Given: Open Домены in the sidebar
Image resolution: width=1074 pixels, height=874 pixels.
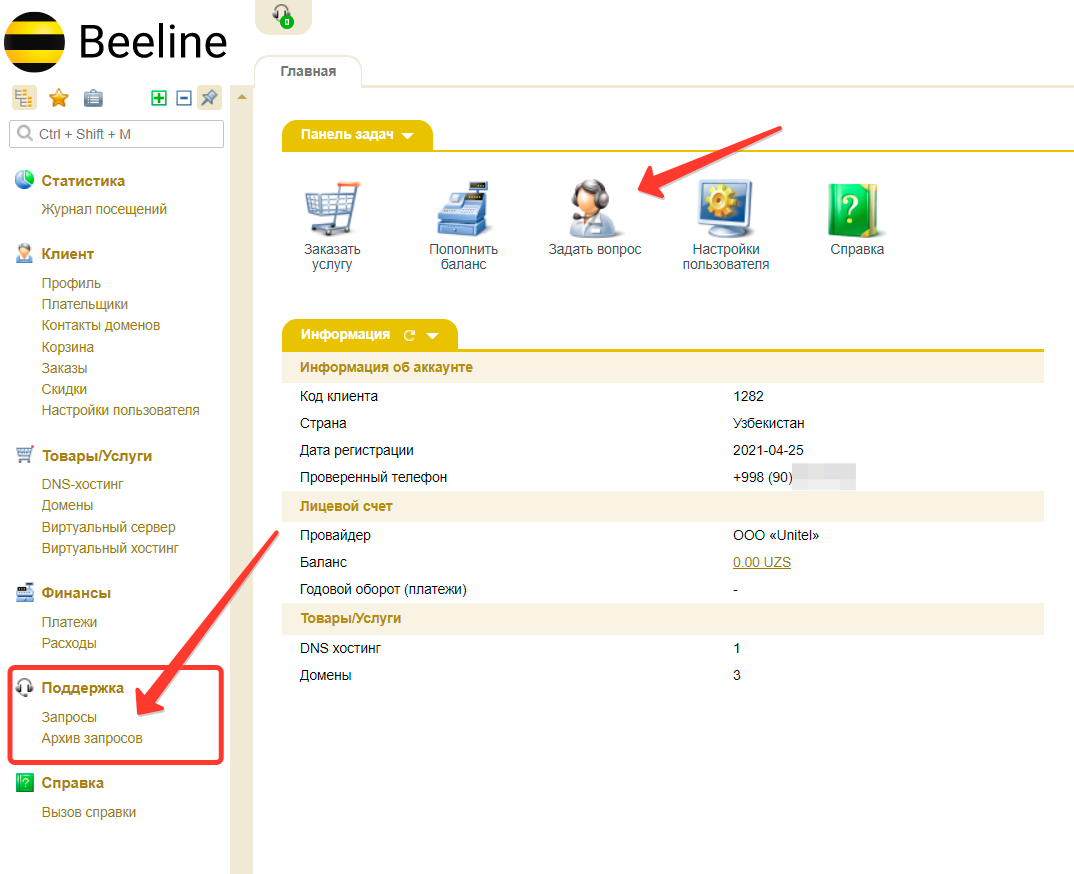Looking at the screenshot, I should click(x=67, y=505).
